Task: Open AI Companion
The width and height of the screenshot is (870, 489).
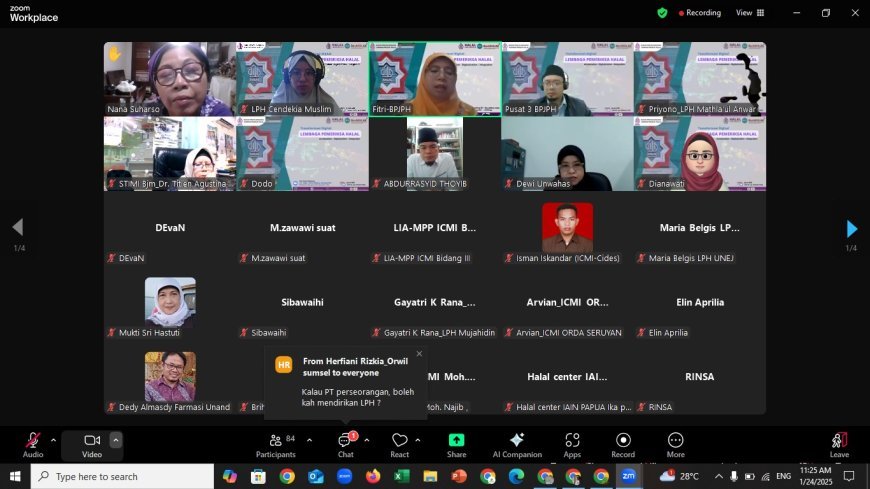Action: coord(517,445)
